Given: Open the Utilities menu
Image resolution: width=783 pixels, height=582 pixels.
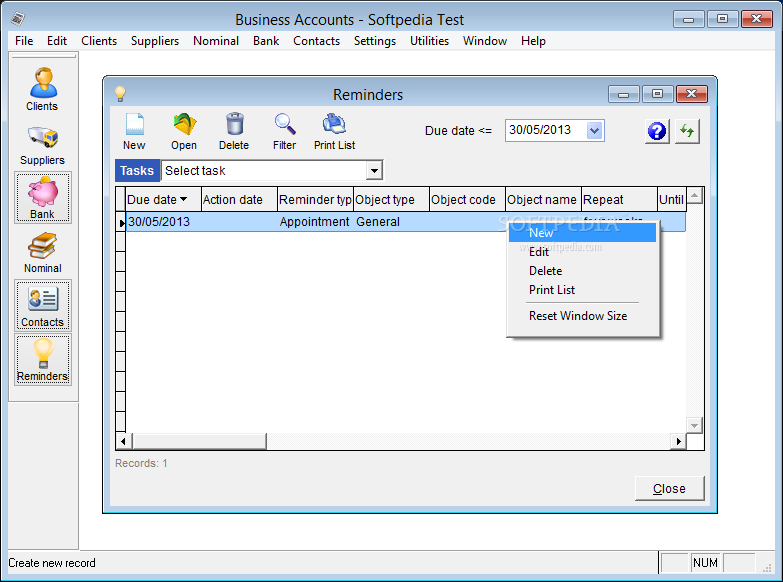Looking at the screenshot, I should coord(429,41).
